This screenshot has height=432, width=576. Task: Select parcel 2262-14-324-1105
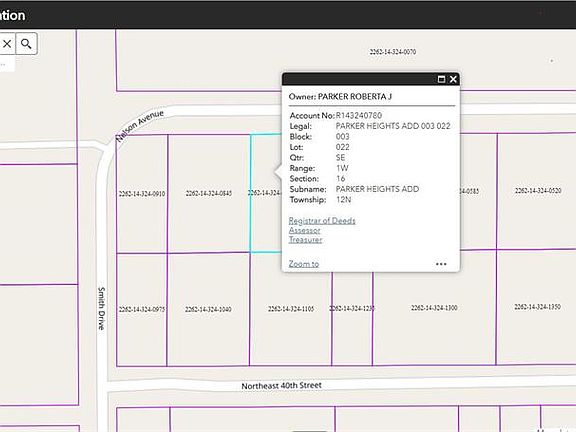tap(291, 309)
